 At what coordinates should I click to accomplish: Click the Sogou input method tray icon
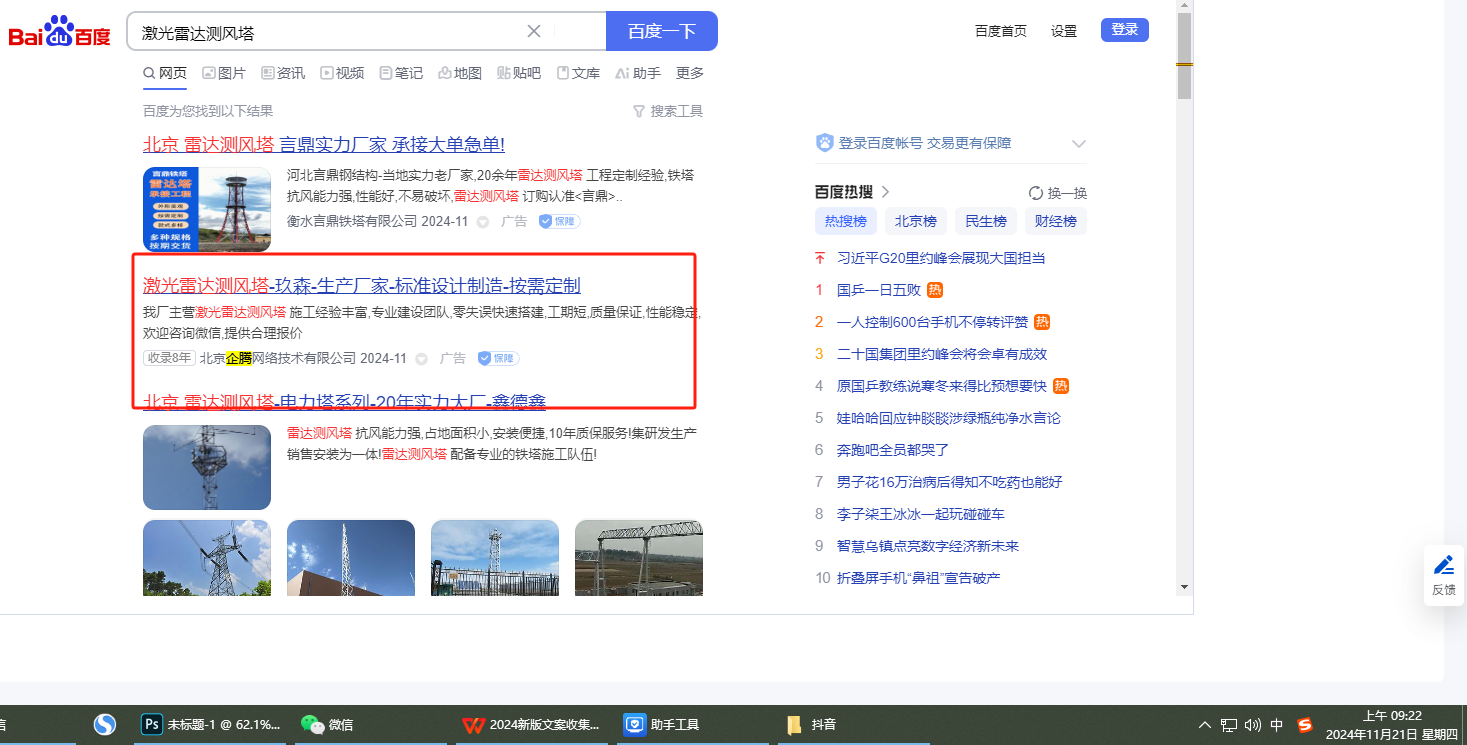coord(1305,725)
